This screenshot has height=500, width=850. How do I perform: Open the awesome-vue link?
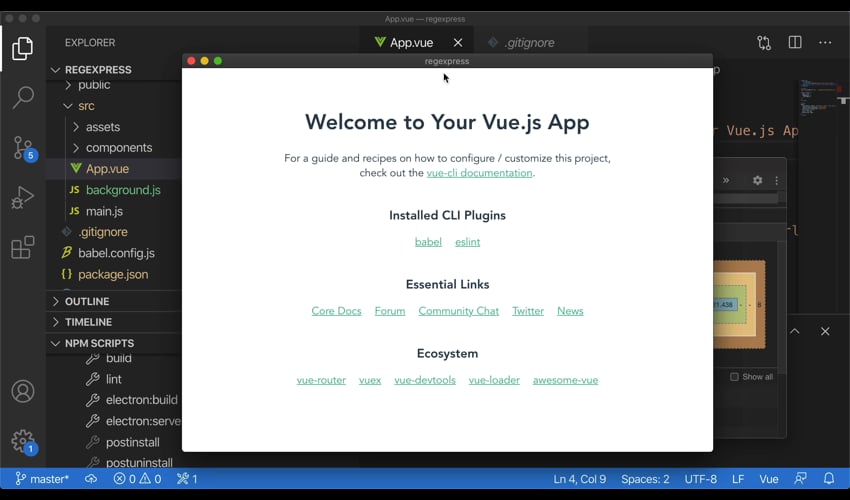tap(565, 380)
